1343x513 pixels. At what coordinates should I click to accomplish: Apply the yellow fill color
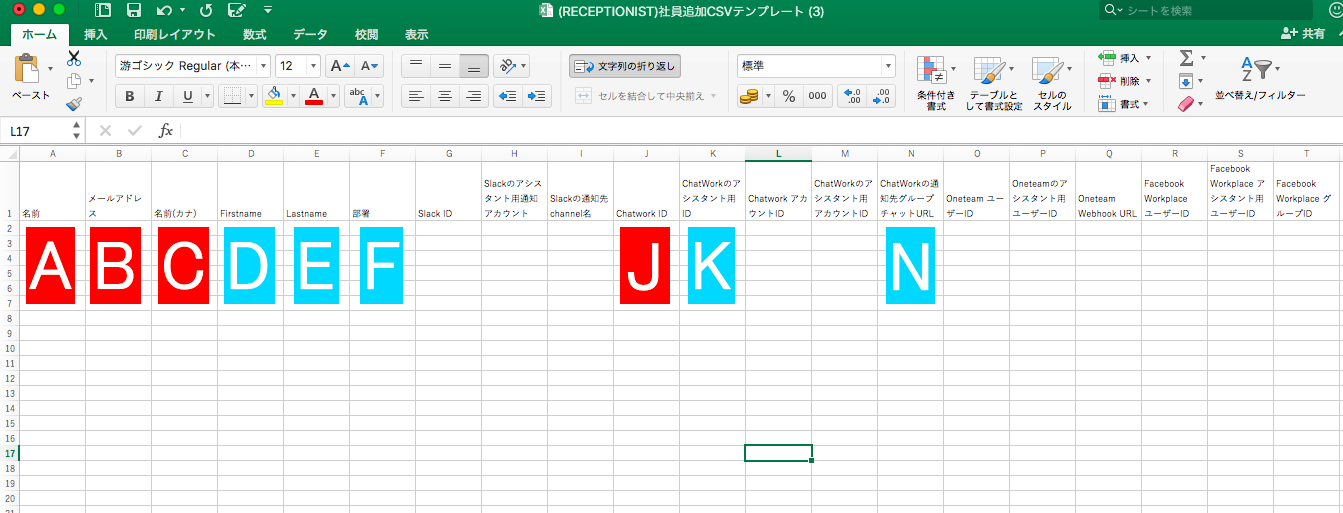coord(273,96)
